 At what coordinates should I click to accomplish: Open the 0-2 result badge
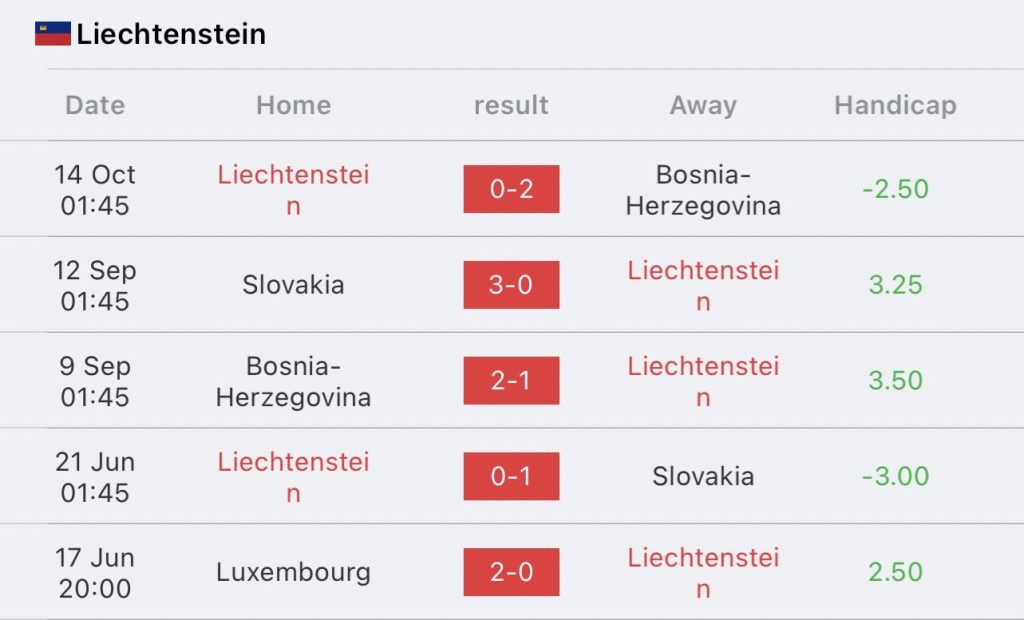pos(511,189)
